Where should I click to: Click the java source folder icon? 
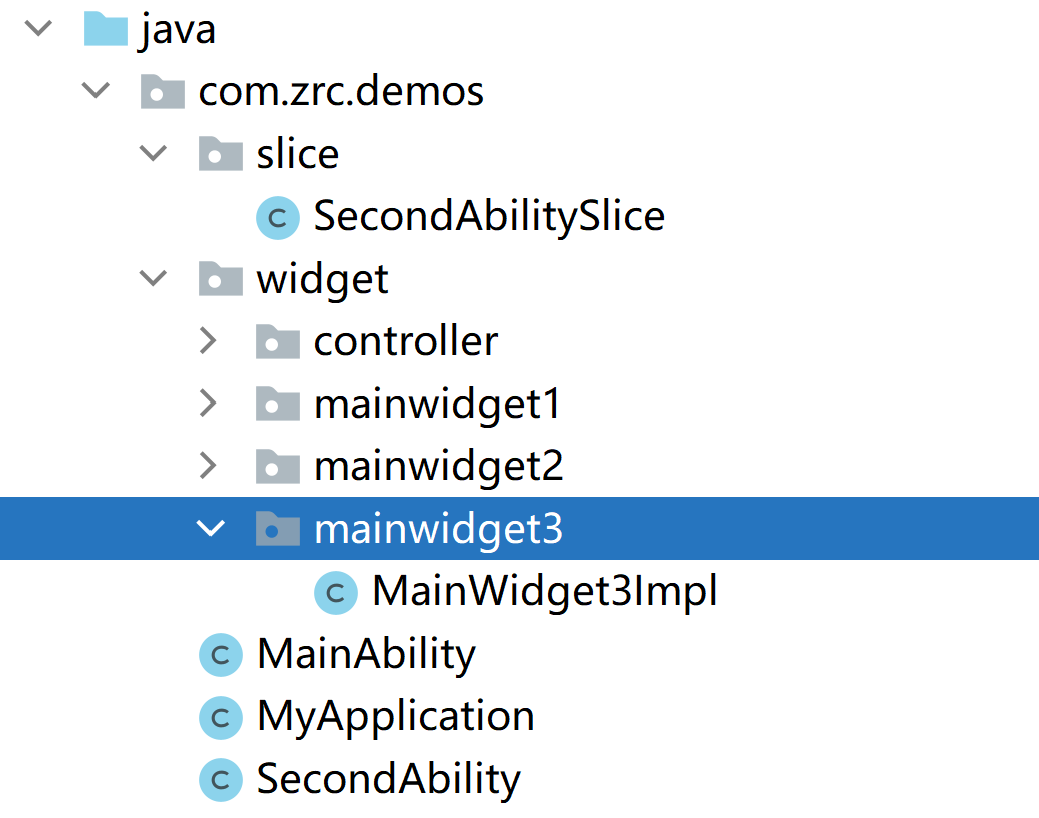pyautogui.click(x=105, y=29)
